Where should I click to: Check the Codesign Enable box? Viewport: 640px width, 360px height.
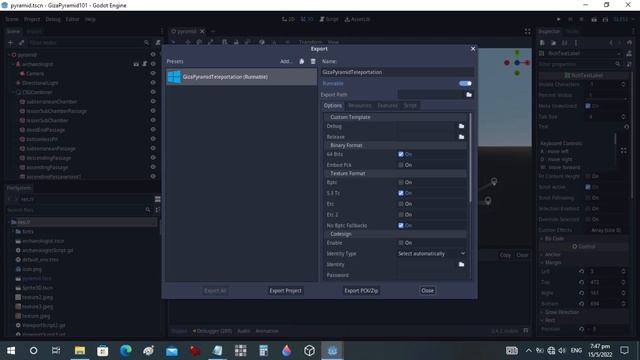coord(401,243)
